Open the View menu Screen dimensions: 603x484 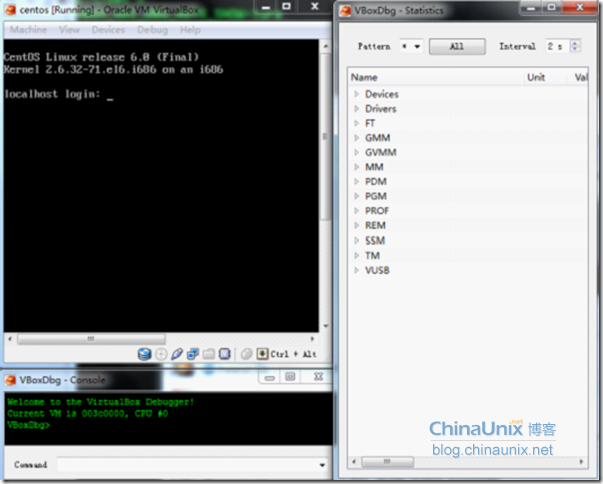click(x=69, y=30)
